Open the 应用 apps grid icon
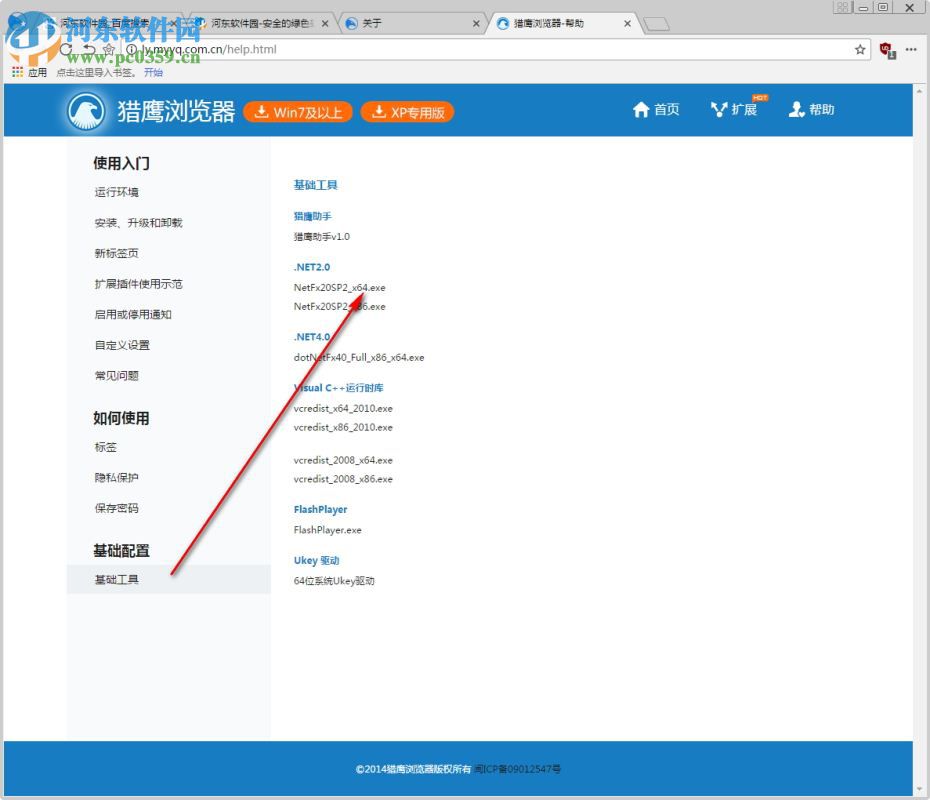930x800 pixels. tap(18, 71)
